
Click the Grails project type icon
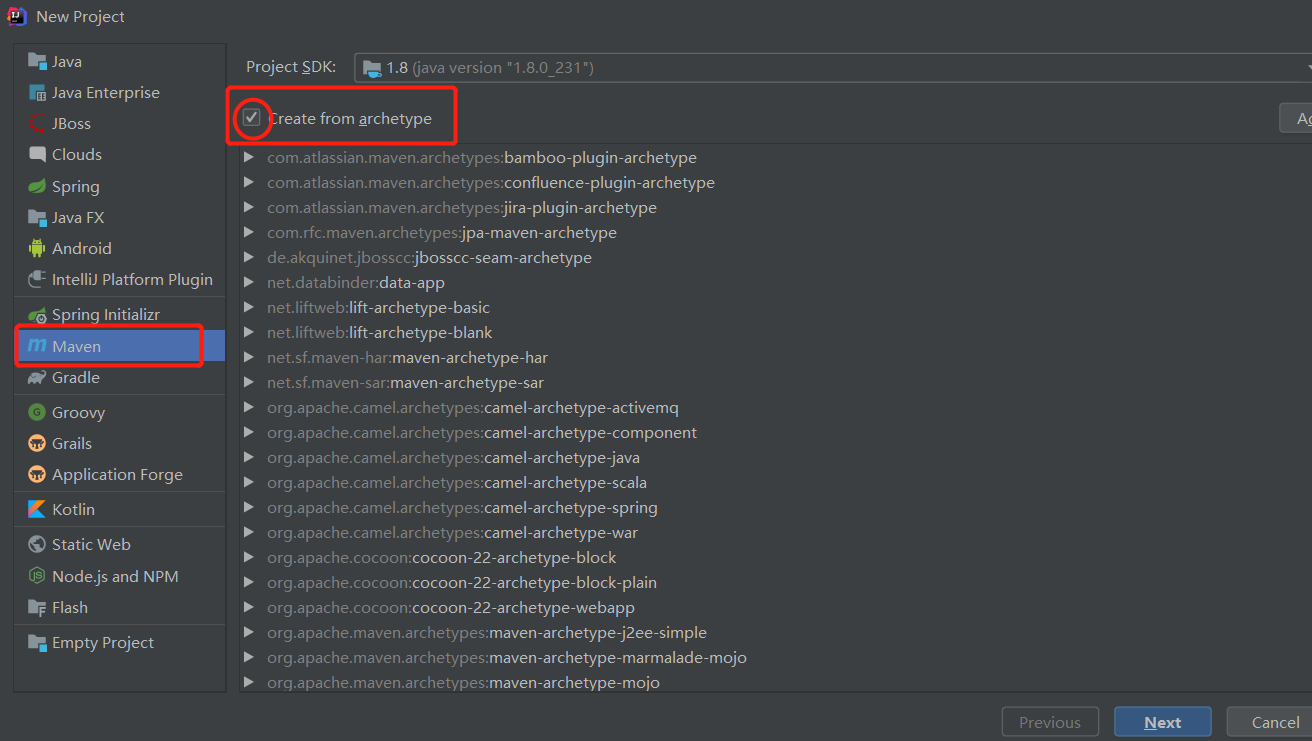point(36,443)
